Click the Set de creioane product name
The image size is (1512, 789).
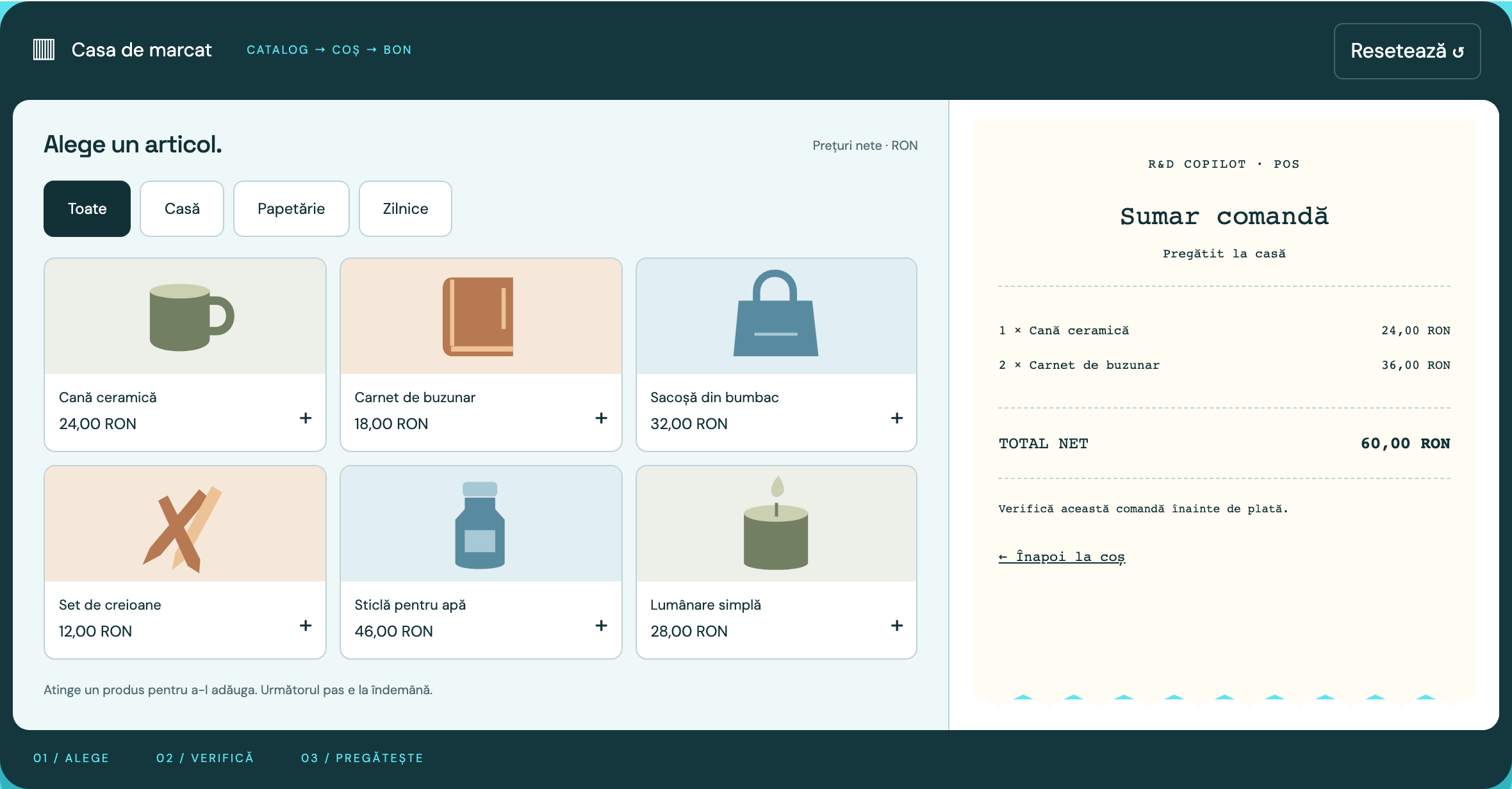(x=110, y=605)
